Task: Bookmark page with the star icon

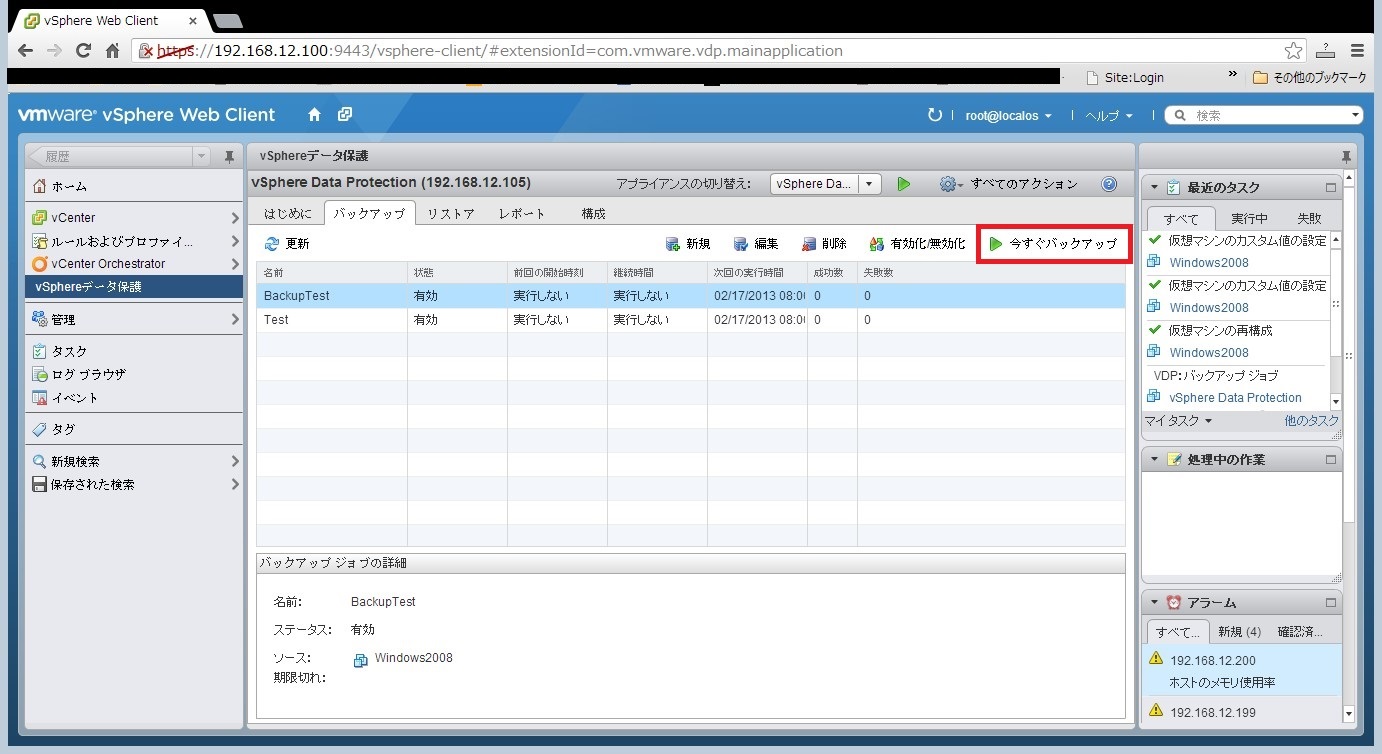Action: [x=1293, y=50]
